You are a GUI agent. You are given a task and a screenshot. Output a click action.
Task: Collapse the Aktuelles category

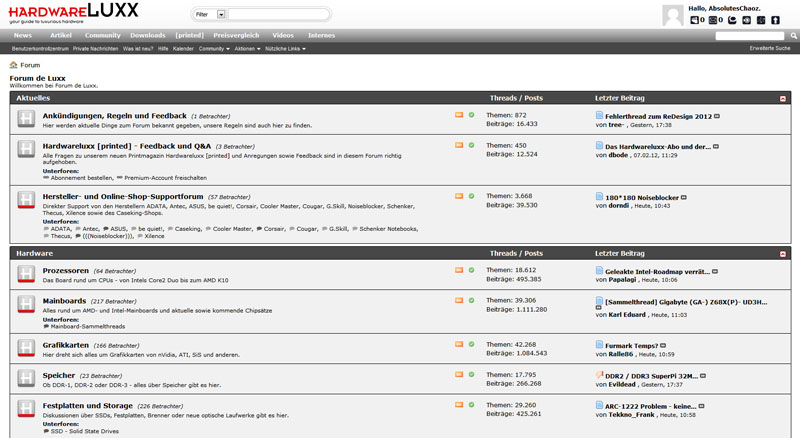pos(783,99)
